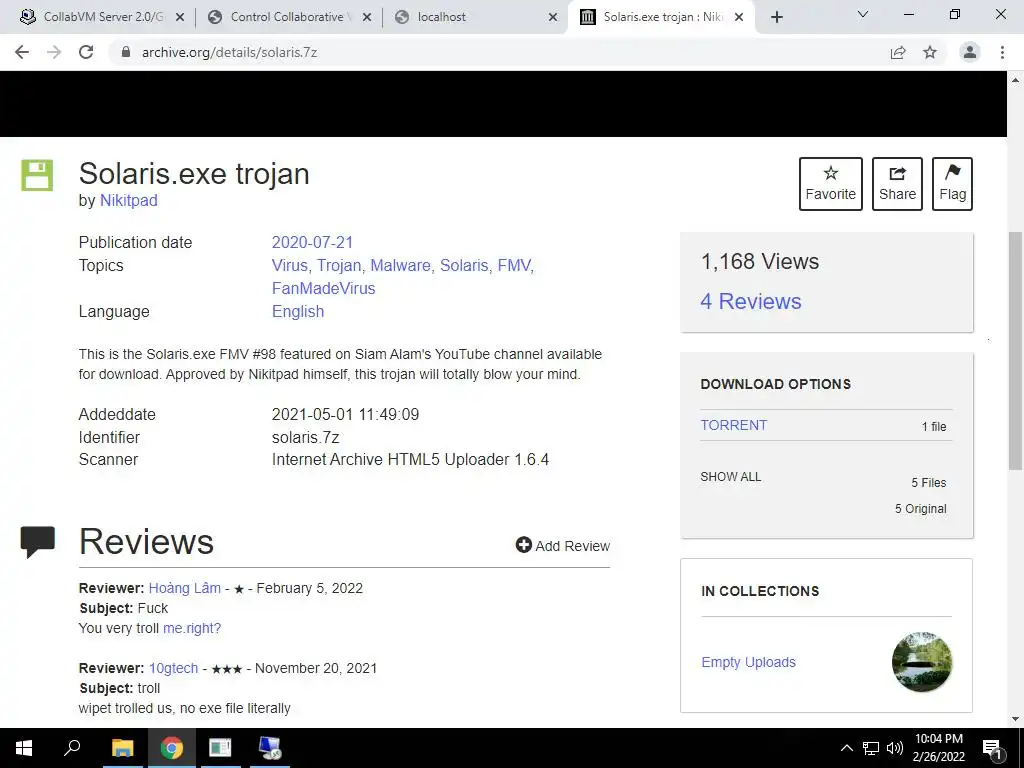Click the me.right? link in review

192,628
